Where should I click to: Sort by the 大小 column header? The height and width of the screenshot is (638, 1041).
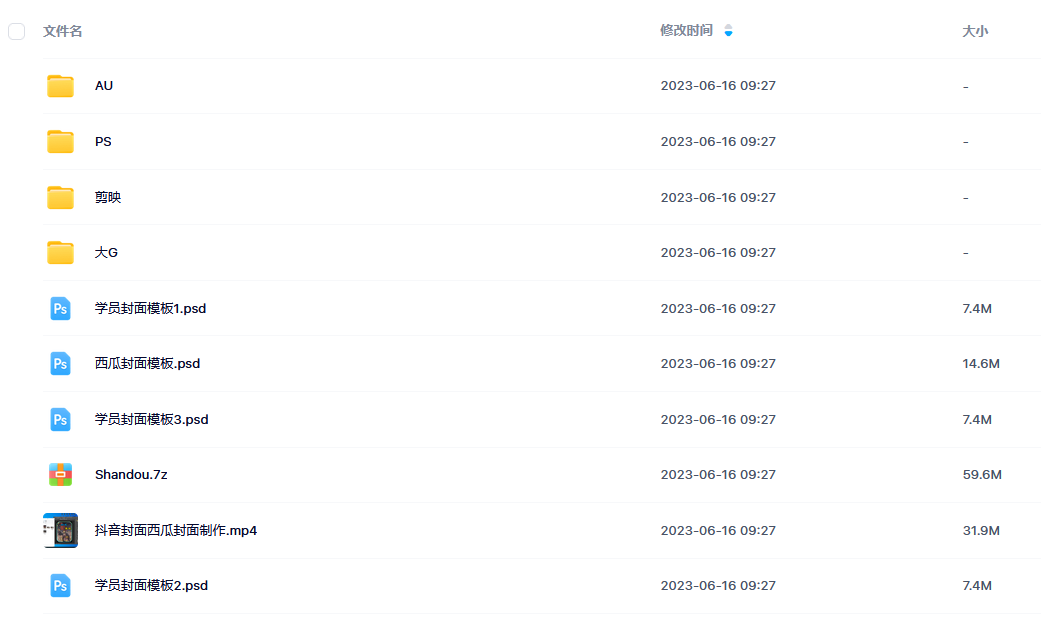(975, 32)
